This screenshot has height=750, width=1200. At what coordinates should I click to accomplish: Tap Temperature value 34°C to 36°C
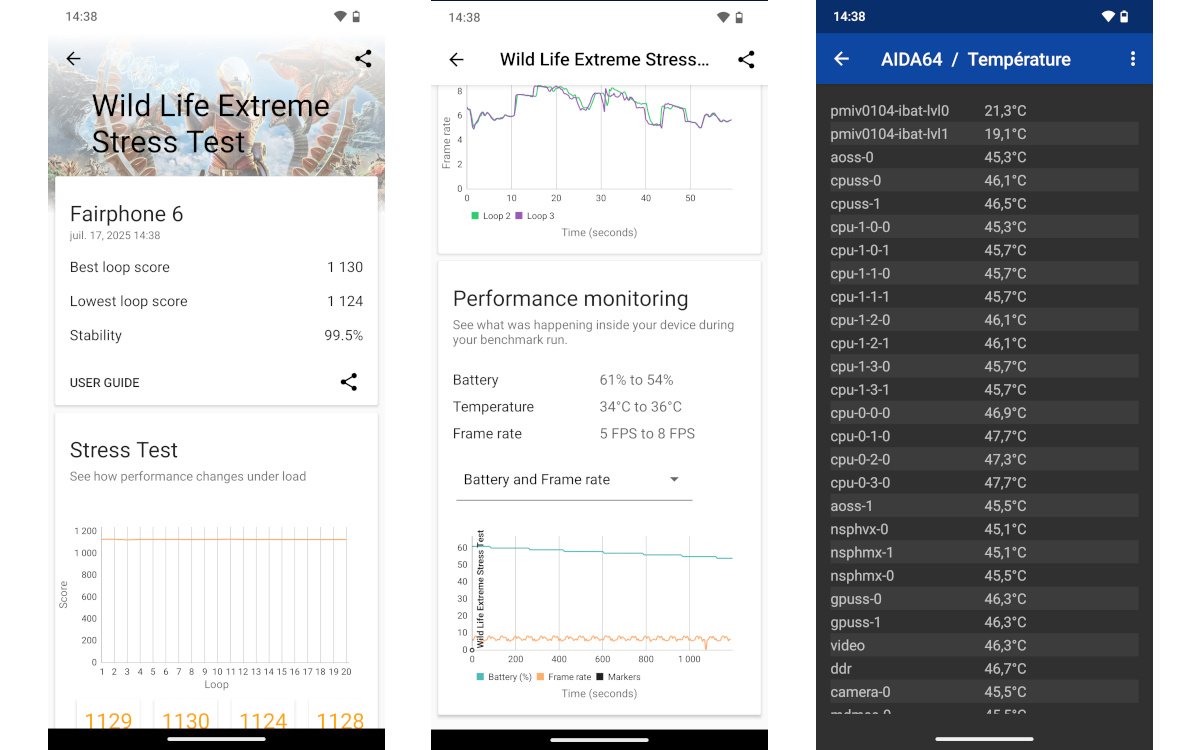point(641,407)
